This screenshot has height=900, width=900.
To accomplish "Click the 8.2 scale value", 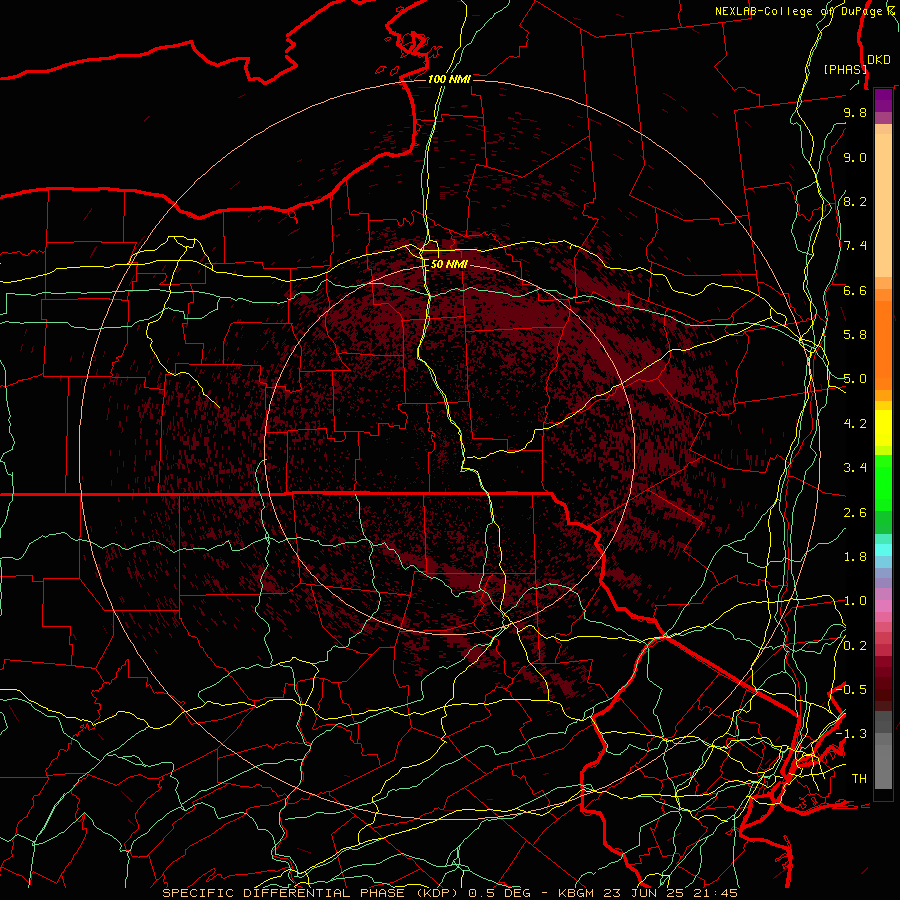I will 855,201.
